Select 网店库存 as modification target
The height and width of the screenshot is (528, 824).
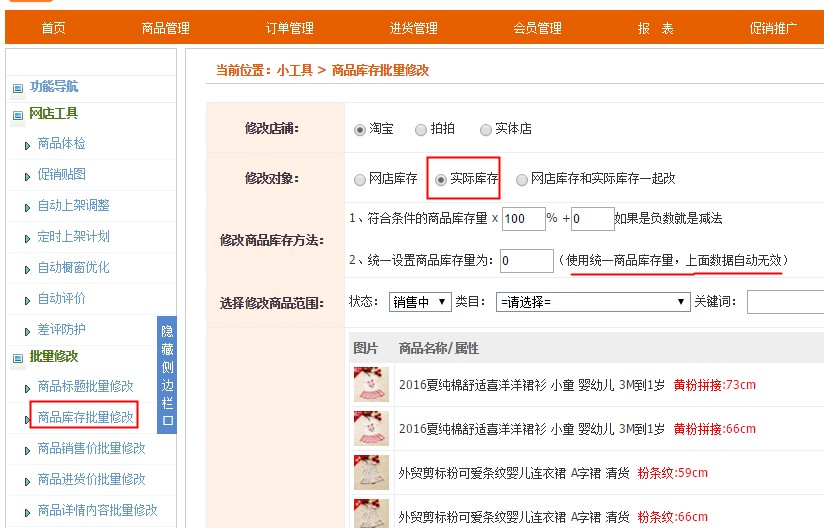coord(360,180)
